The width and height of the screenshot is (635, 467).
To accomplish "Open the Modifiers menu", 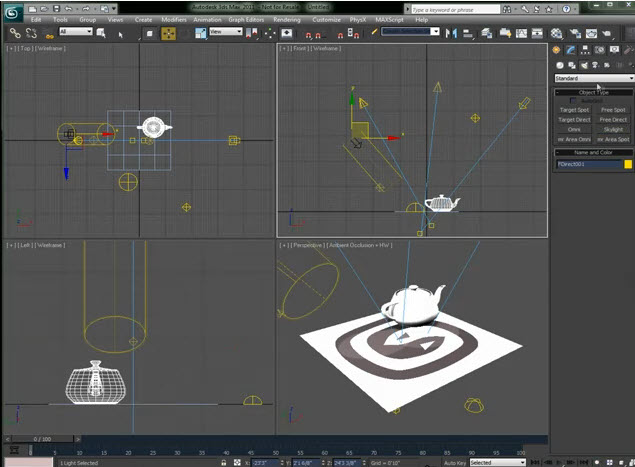I will [x=174, y=19].
